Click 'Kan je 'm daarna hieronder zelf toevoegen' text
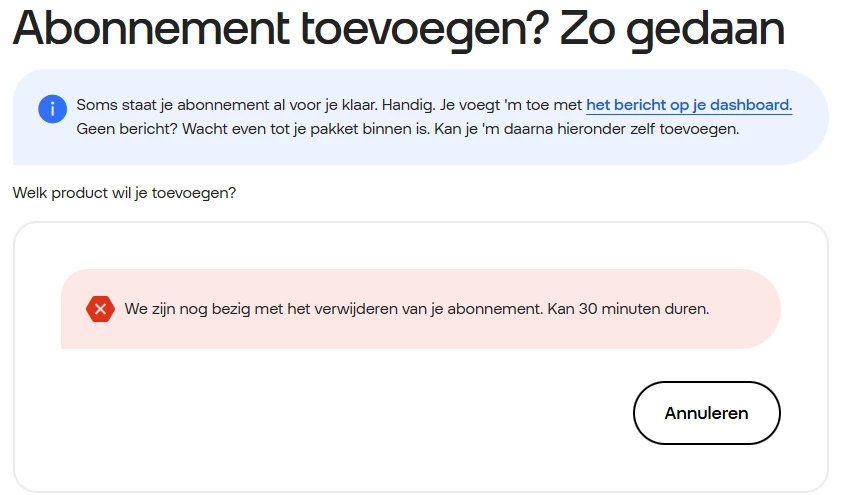This screenshot has height=495, width=857. (x=586, y=129)
